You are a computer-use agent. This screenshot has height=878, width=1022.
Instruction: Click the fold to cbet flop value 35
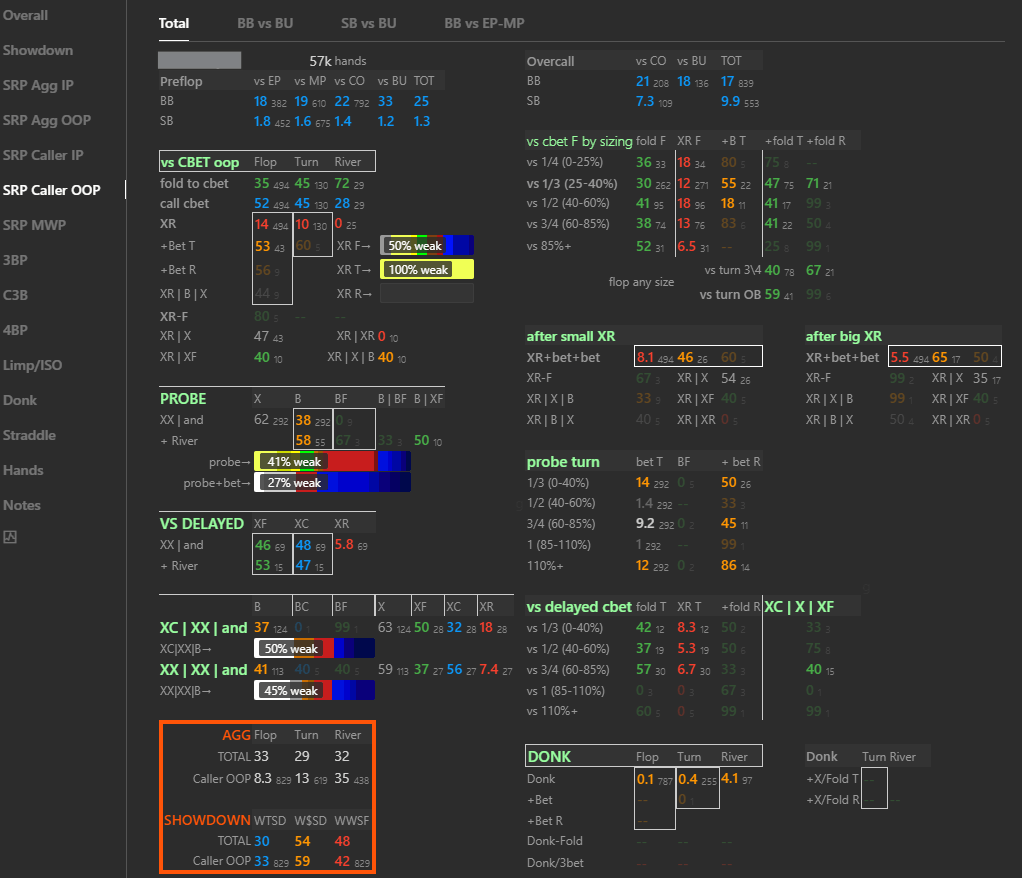coord(261,183)
